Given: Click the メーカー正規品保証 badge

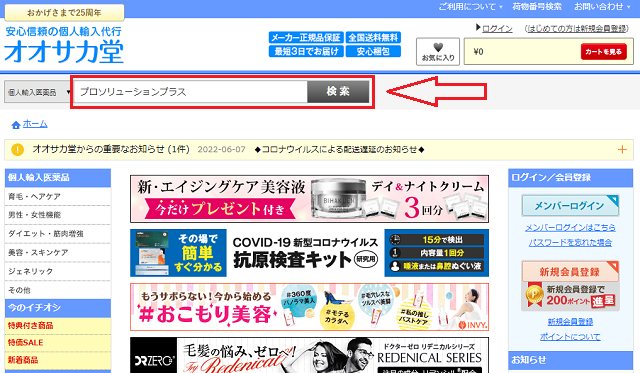Looking at the screenshot, I should click(306, 38).
